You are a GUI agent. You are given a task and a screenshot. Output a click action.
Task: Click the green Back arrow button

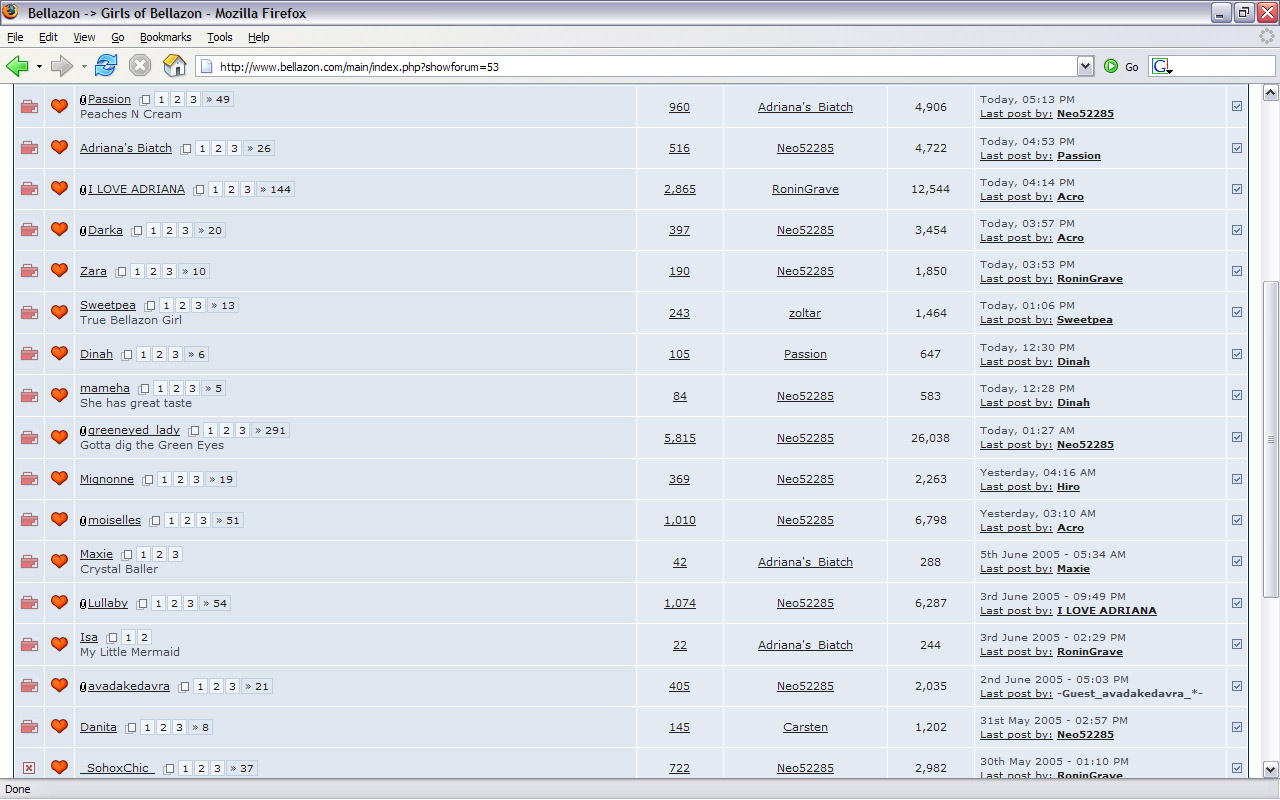(x=17, y=66)
